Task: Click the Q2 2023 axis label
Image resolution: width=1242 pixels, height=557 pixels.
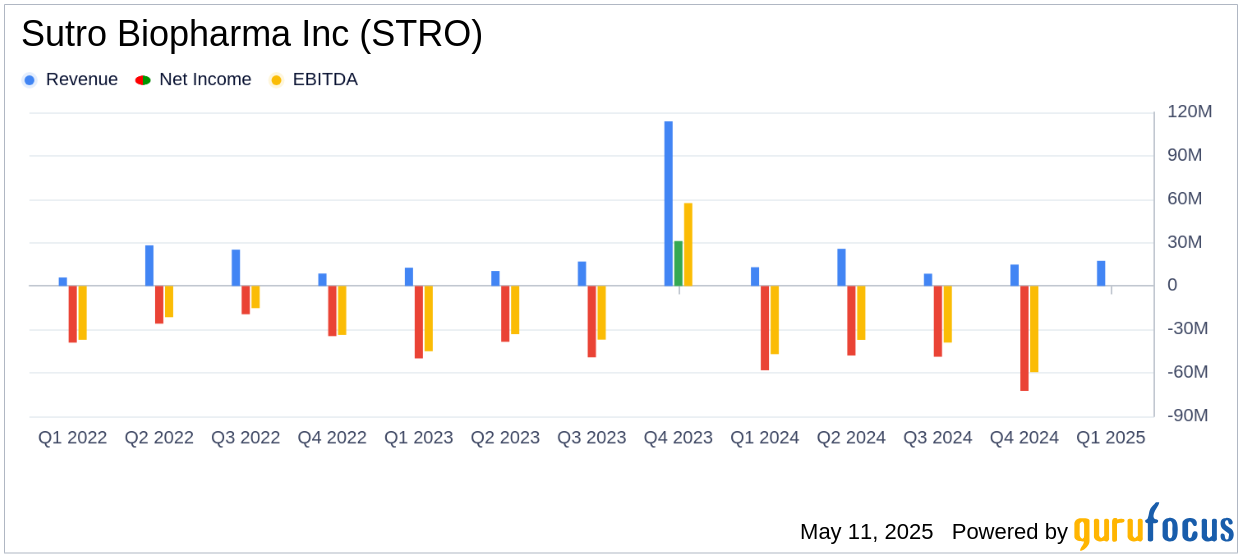Action: point(505,438)
